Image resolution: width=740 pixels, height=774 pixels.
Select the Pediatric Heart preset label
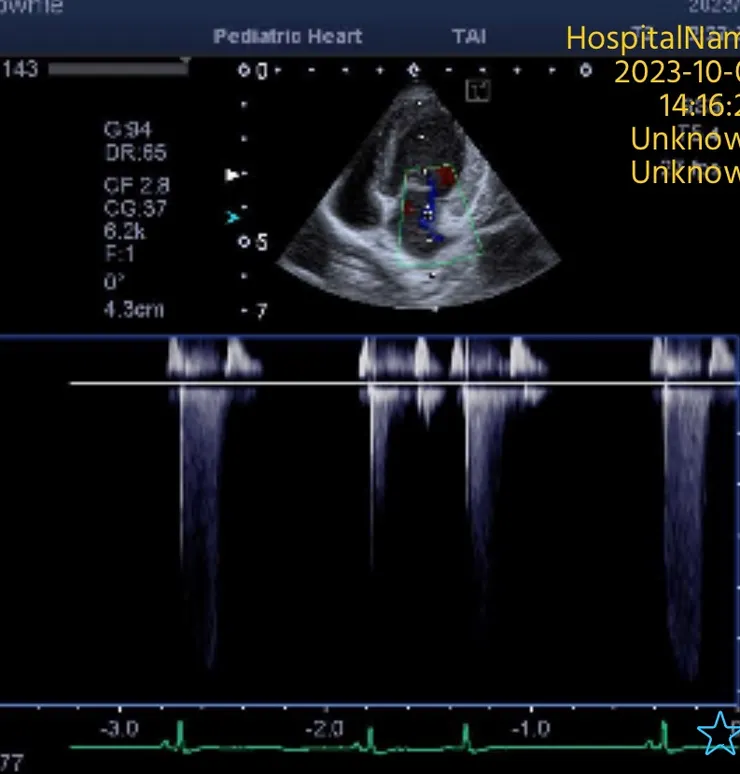288,36
